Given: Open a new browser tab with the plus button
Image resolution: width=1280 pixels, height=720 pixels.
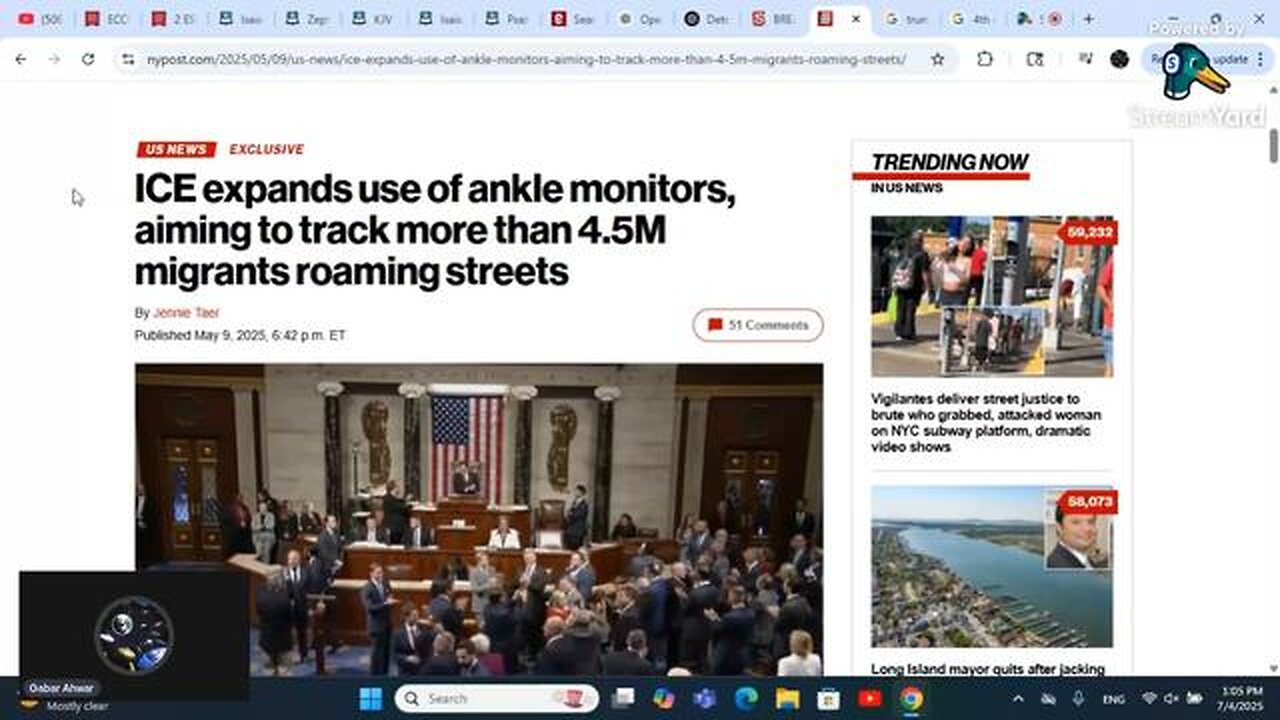Looking at the screenshot, I should 1088,19.
